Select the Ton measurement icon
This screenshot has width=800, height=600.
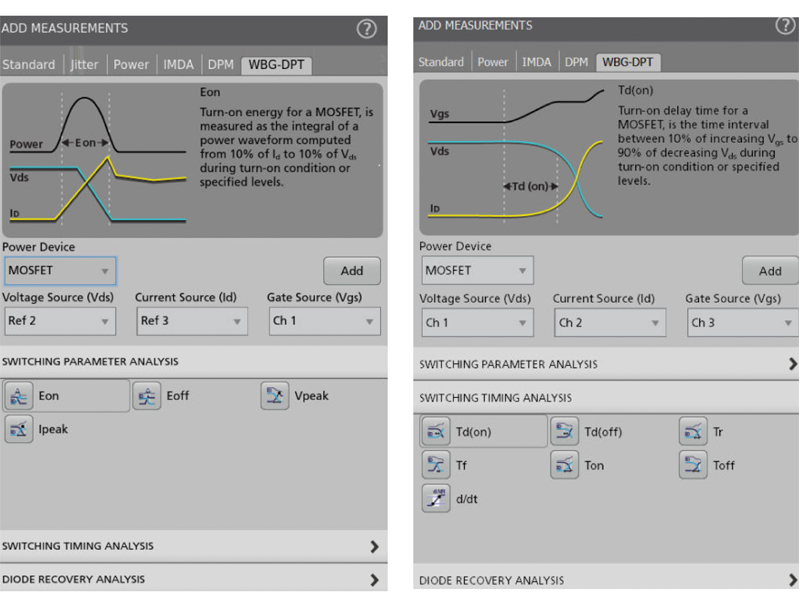(564, 465)
